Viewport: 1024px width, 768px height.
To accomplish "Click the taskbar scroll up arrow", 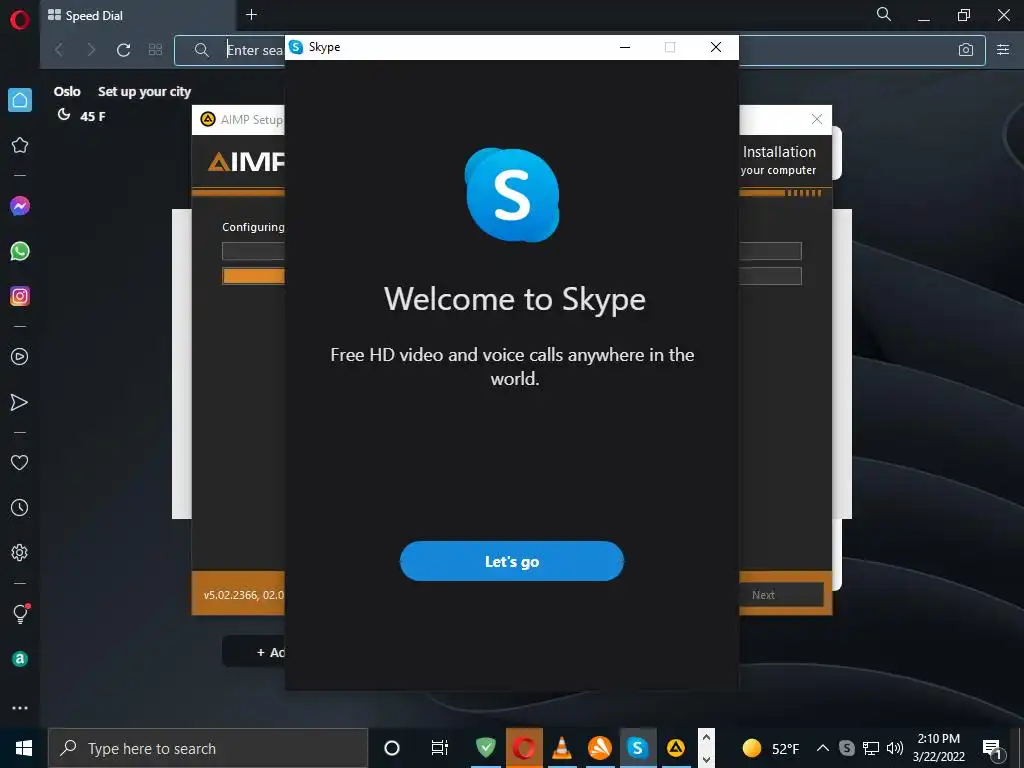I will pos(706,738).
